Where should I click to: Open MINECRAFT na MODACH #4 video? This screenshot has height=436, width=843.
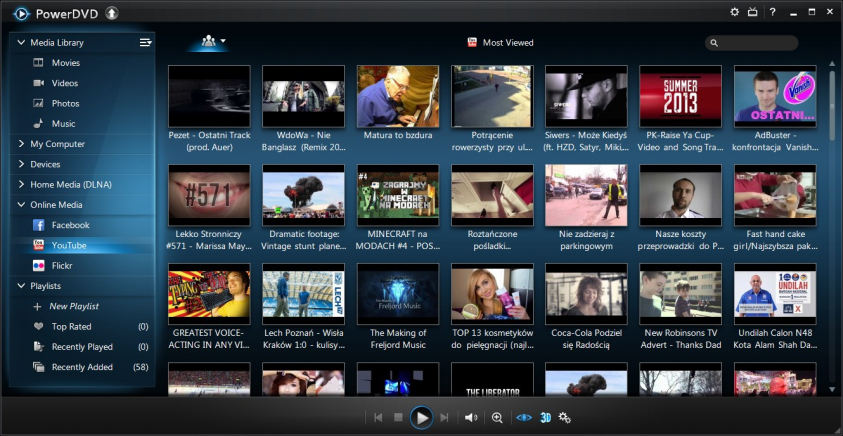tap(398, 195)
